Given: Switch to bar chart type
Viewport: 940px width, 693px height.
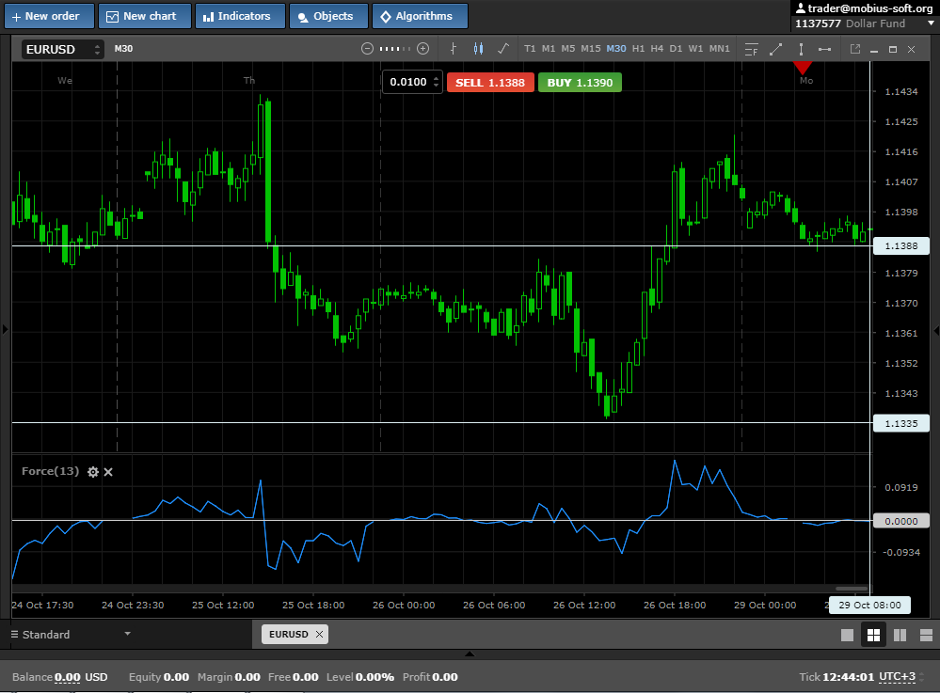Looking at the screenshot, I should [453, 49].
